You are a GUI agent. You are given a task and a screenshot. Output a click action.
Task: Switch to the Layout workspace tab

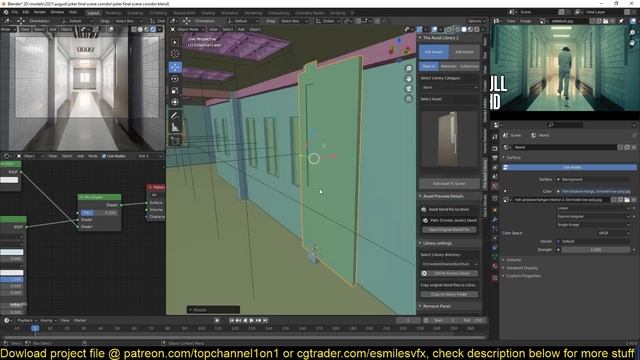[x=93, y=13]
